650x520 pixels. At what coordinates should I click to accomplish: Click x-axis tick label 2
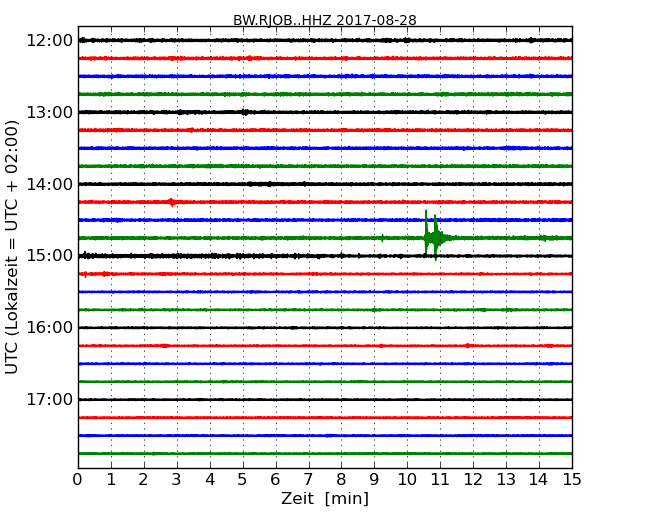click(143, 480)
